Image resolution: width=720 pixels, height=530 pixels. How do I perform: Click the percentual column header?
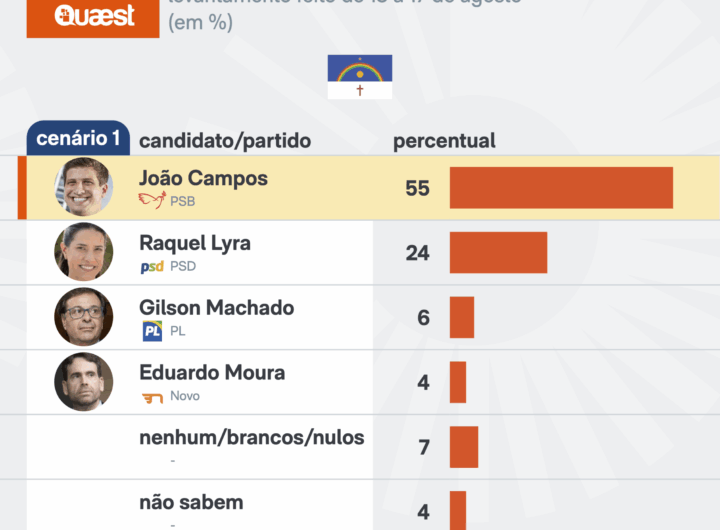point(444,141)
